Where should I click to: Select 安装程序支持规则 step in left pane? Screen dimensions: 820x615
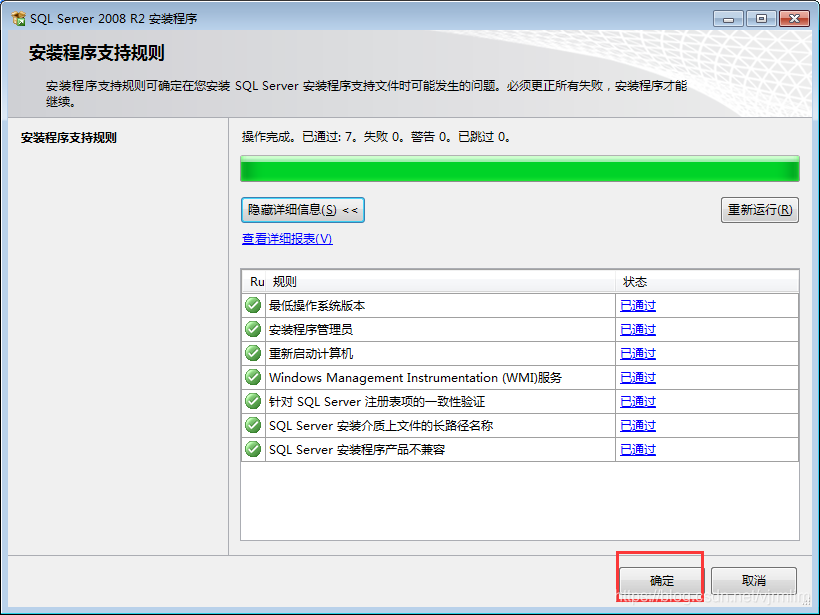pyautogui.click(x=69, y=138)
